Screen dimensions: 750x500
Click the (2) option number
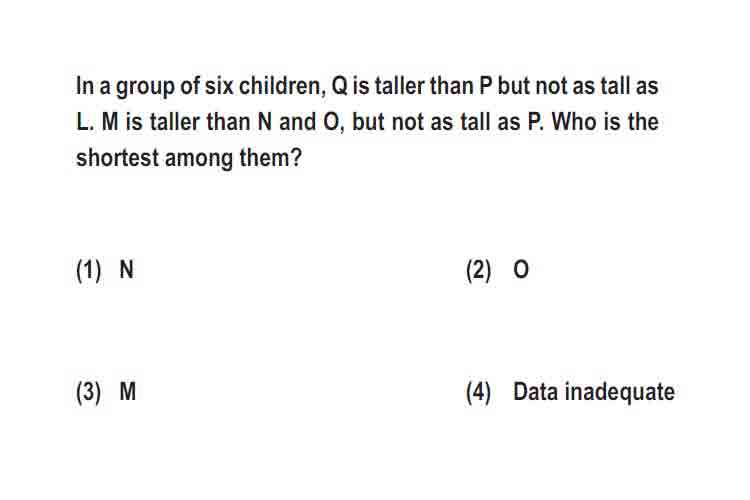478,271
